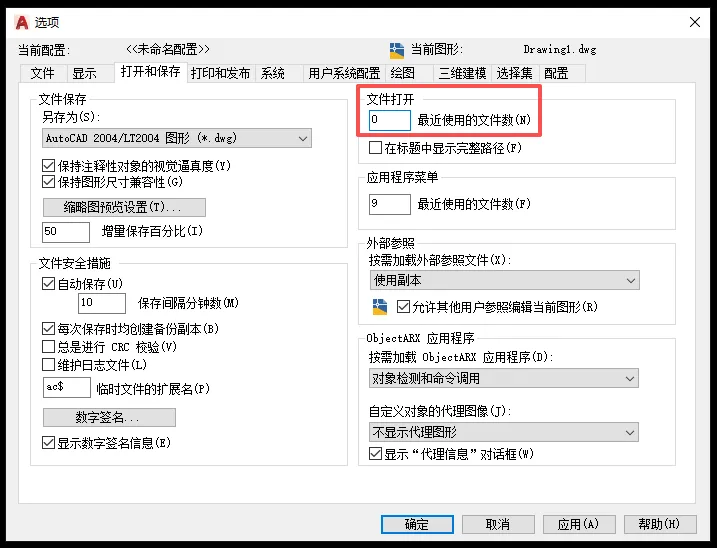Viewport: 717px width, 548px height.
Task: Expand 按需加载 ObjectARX 应用程序 dropdown
Action: [504, 379]
